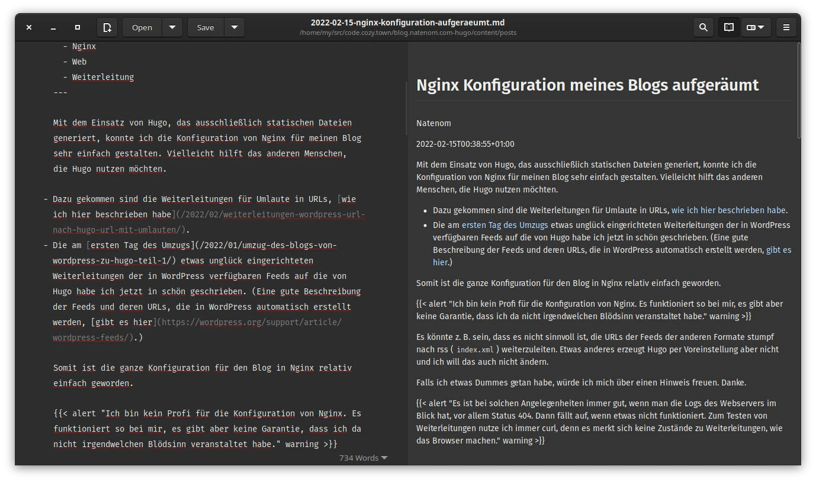Click the date '2022-02-15T00:38:55+01:00' in the preview

[465, 144]
